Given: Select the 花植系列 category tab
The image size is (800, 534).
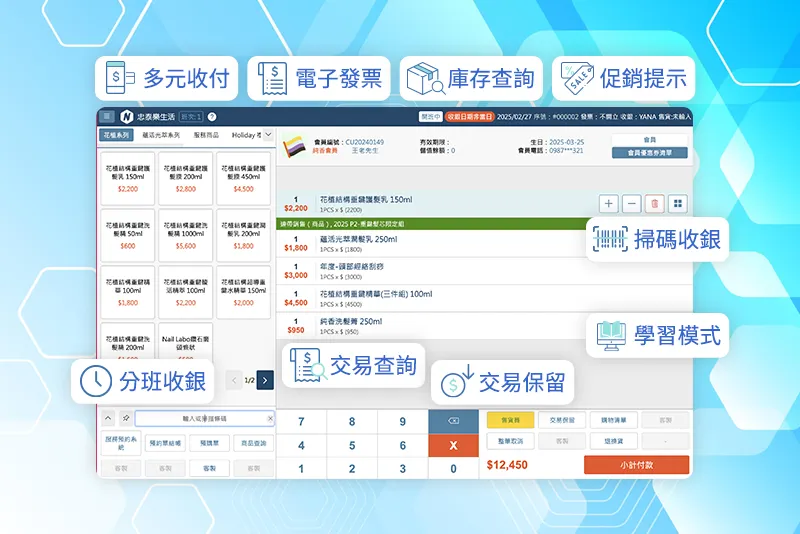Looking at the screenshot, I should [x=116, y=135].
